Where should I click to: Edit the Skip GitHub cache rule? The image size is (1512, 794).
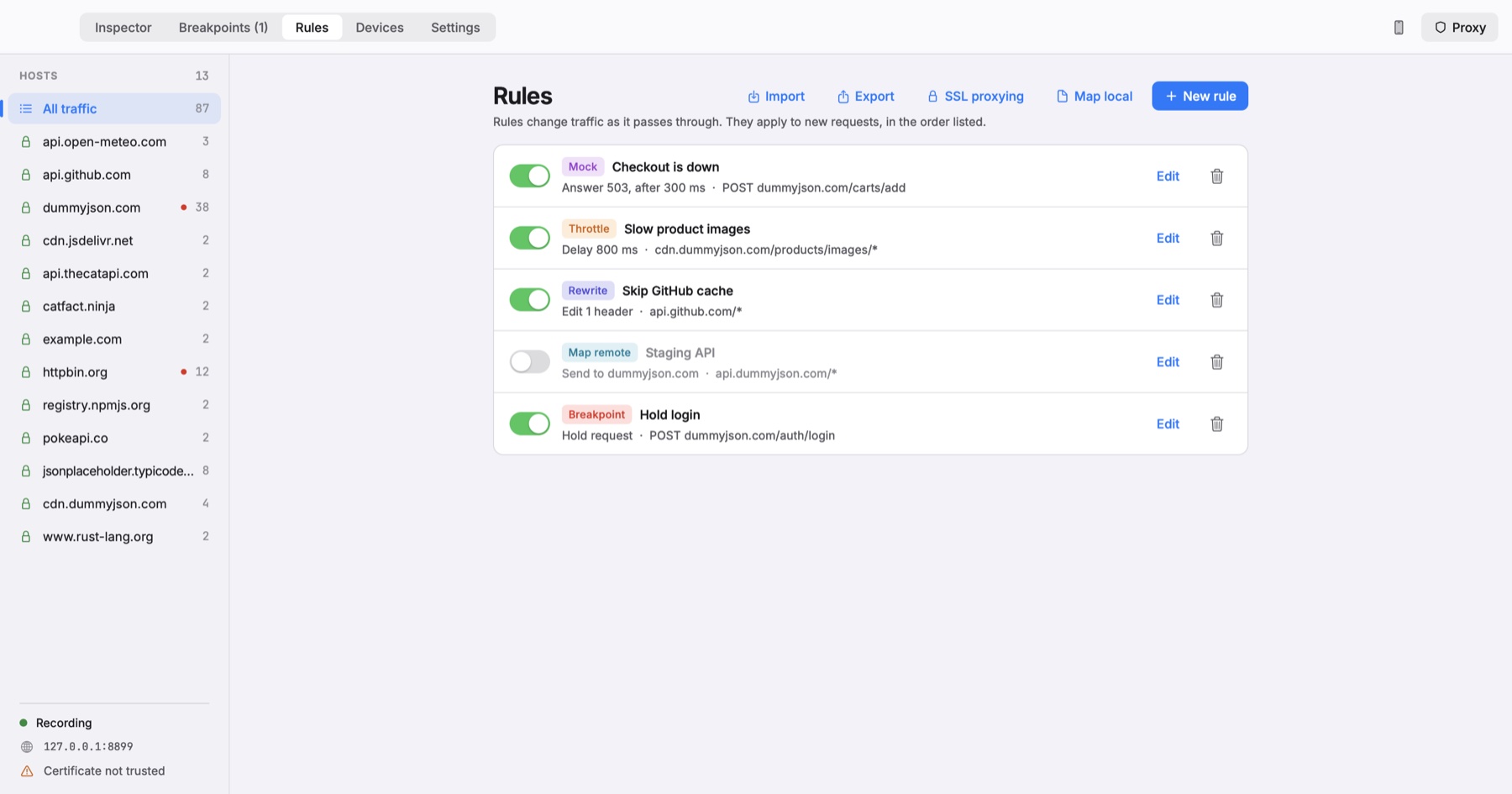(1168, 300)
